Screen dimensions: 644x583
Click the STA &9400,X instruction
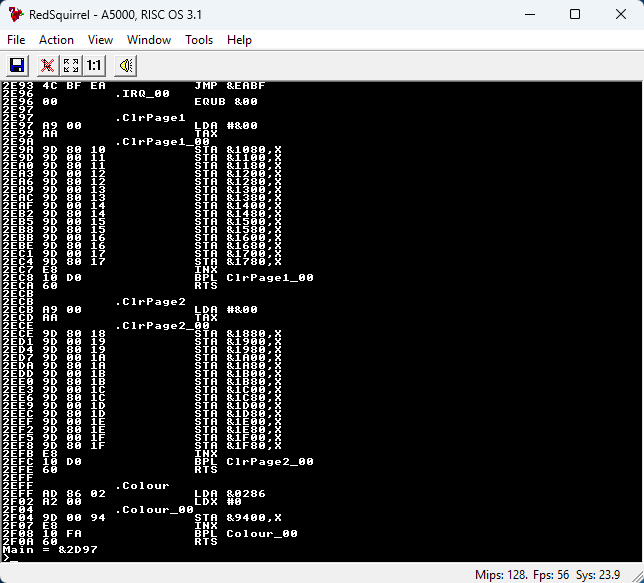(238, 518)
